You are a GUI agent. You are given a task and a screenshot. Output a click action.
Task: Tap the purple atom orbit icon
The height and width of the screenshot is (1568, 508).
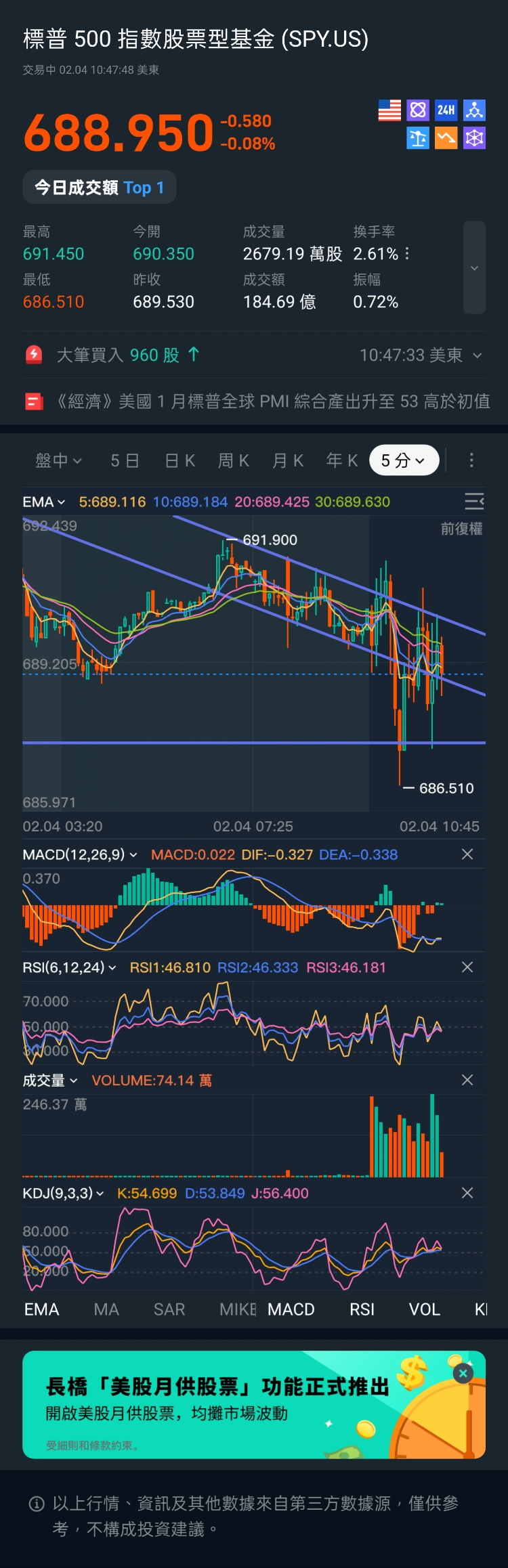(x=418, y=110)
